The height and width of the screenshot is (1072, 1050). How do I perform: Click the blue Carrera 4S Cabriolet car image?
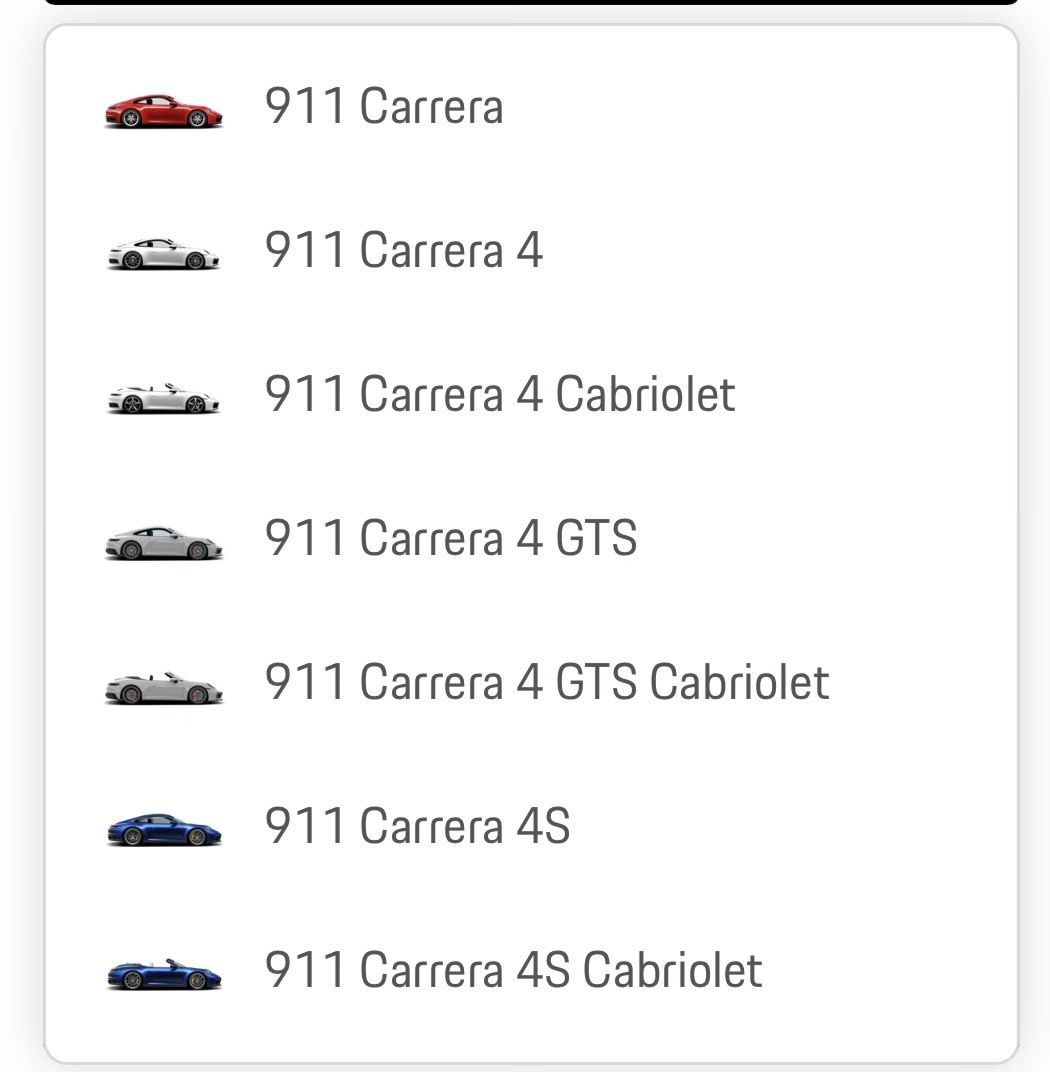[x=163, y=974]
